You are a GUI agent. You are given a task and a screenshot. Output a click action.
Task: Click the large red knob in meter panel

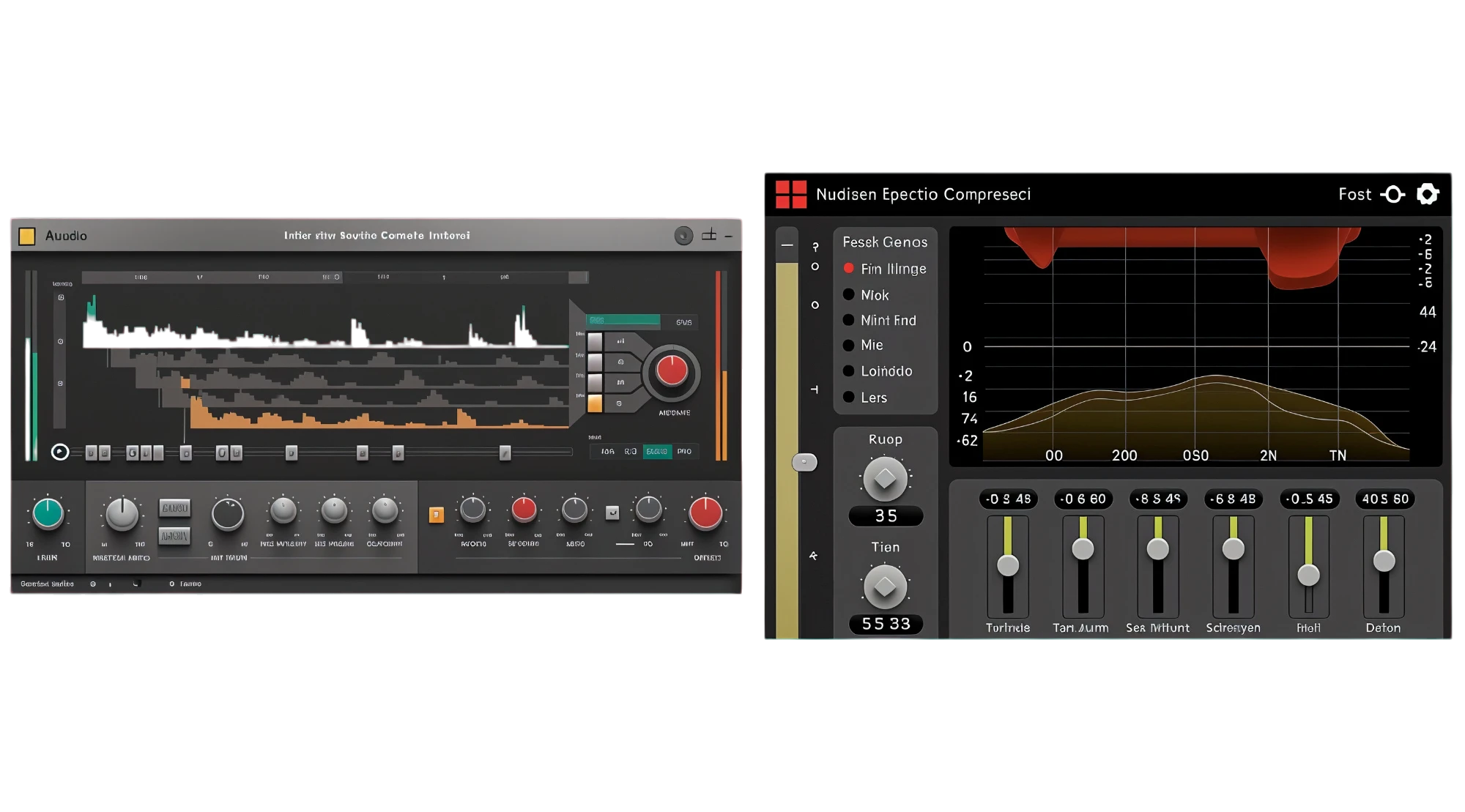coord(672,371)
